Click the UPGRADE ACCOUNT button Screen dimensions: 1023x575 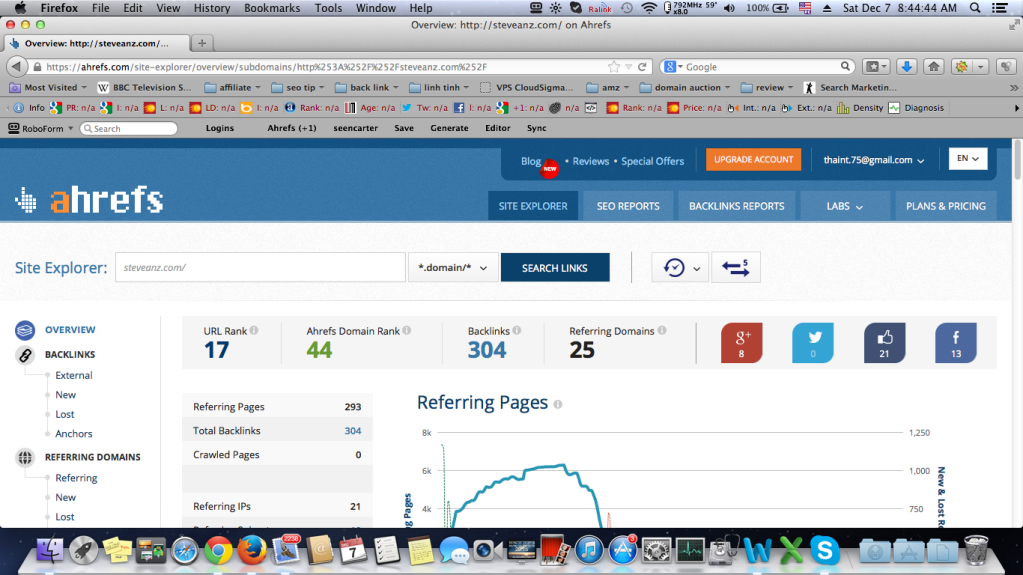[x=754, y=159]
